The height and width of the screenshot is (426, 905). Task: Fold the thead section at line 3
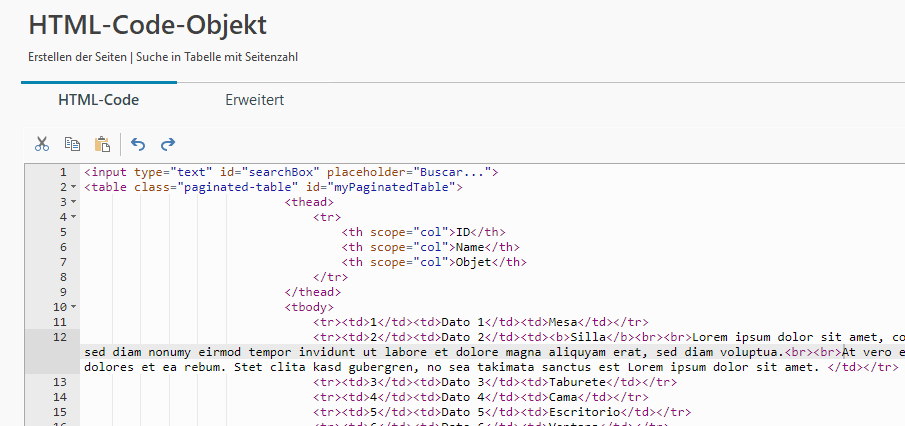[x=74, y=202]
